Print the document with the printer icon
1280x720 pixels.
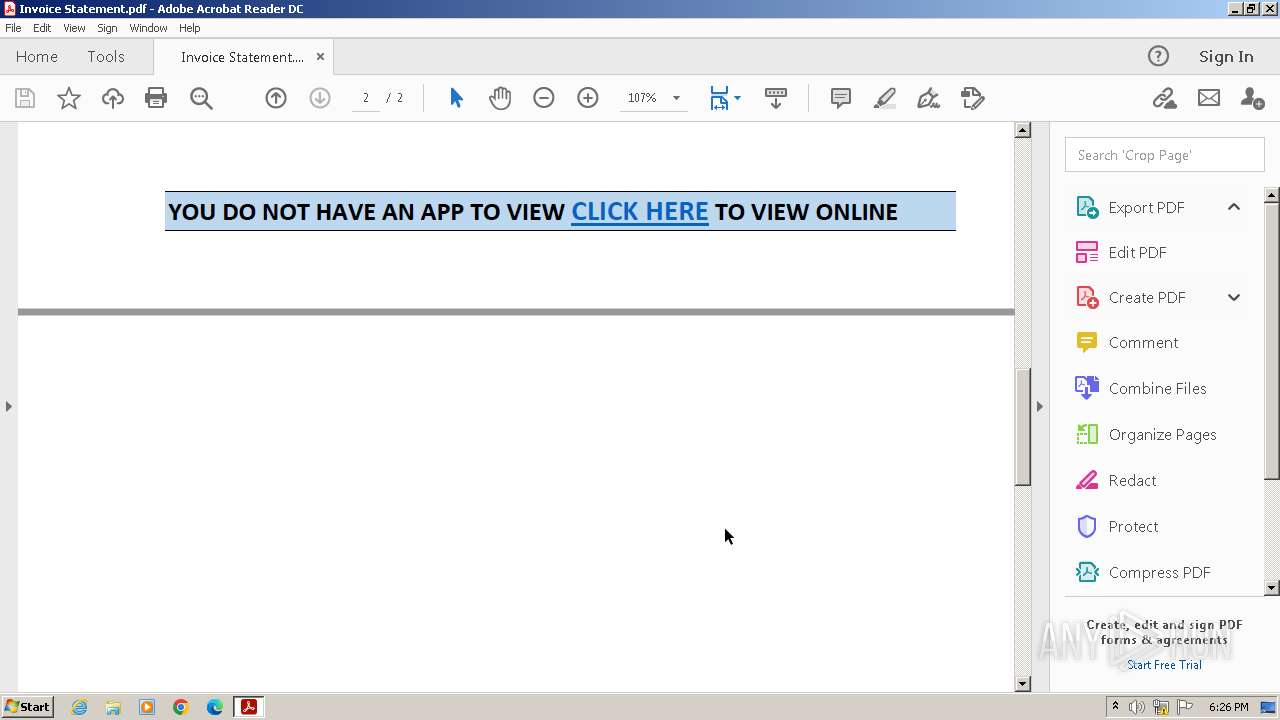(156, 98)
